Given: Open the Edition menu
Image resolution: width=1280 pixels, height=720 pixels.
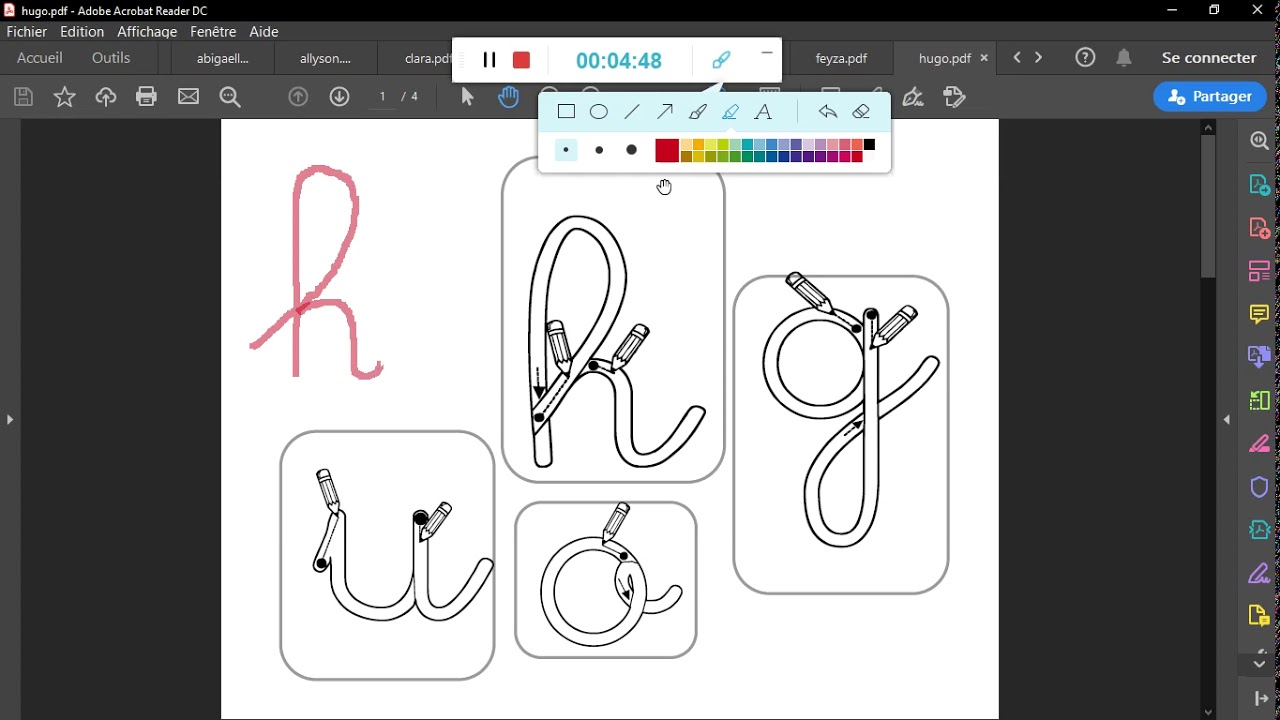Looking at the screenshot, I should coord(82,32).
